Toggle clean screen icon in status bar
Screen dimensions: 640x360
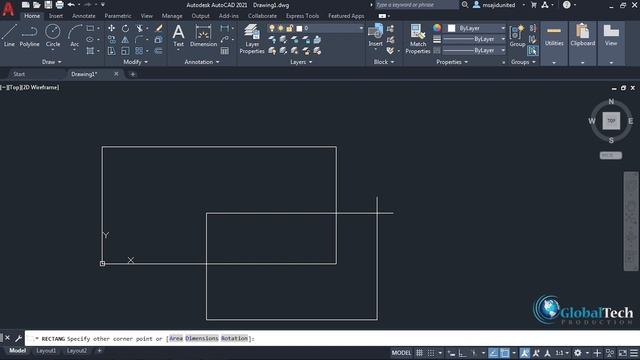click(x=622, y=353)
